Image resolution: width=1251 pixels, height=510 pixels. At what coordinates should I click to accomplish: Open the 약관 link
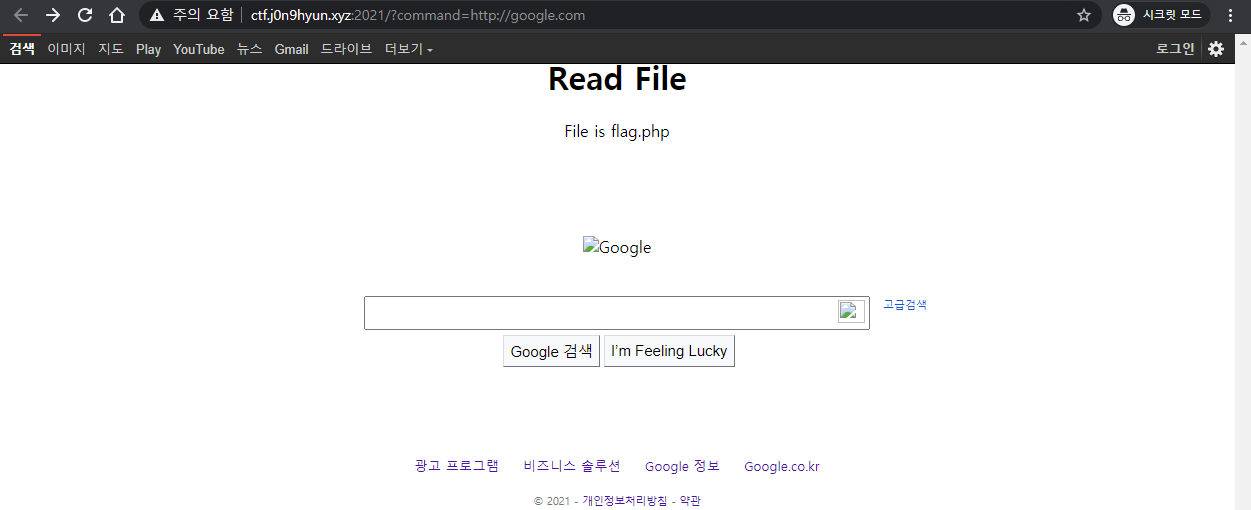(690, 501)
